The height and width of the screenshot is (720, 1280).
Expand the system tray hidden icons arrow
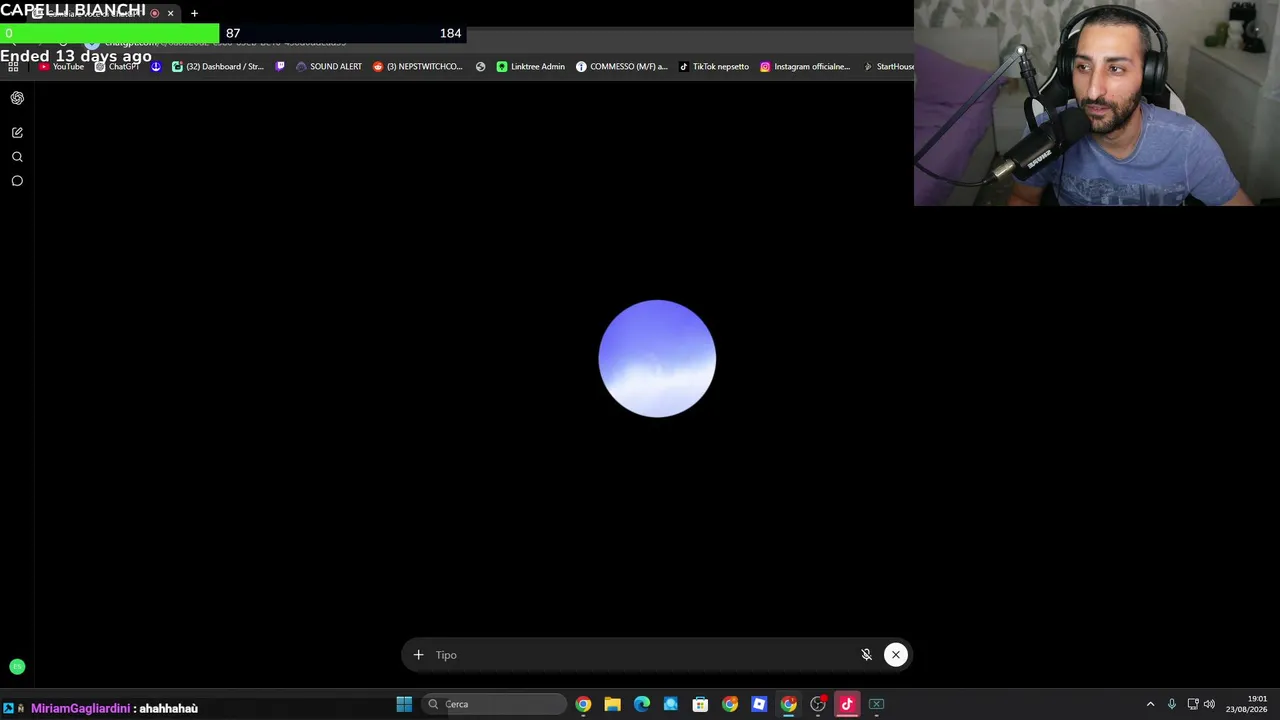pyautogui.click(x=1150, y=704)
